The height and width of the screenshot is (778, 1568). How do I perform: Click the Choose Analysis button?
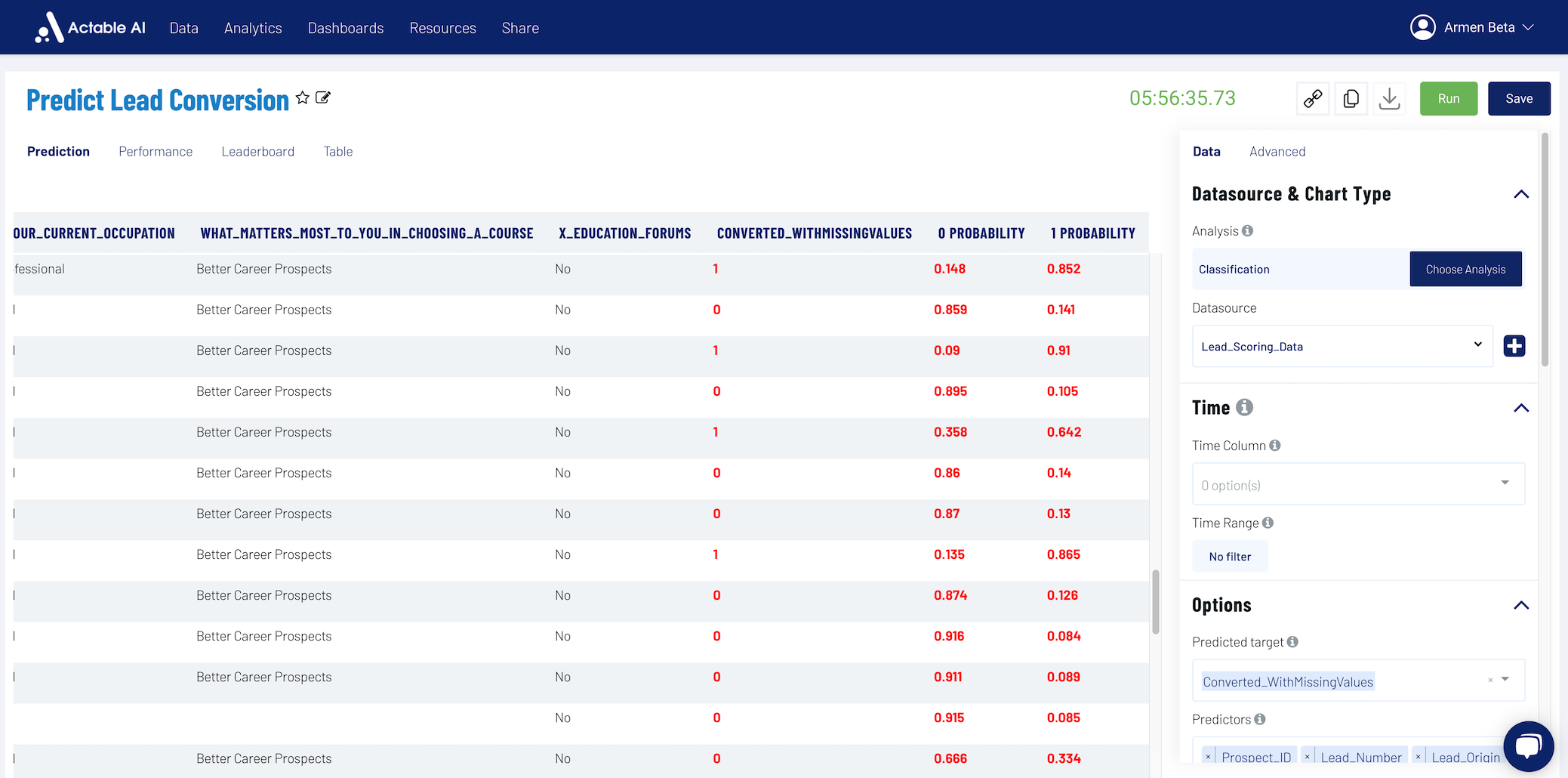tap(1465, 270)
